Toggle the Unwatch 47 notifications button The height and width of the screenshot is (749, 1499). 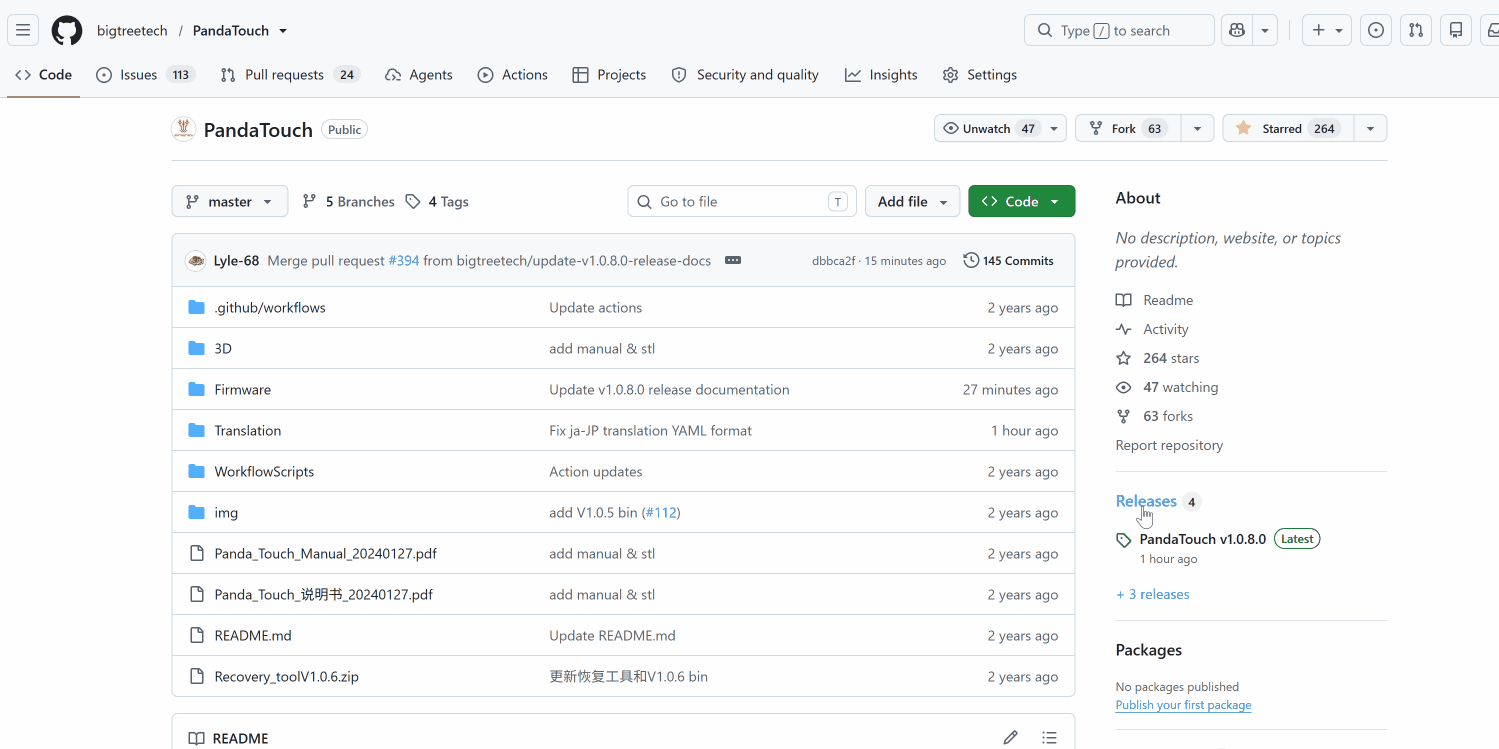(1002, 129)
